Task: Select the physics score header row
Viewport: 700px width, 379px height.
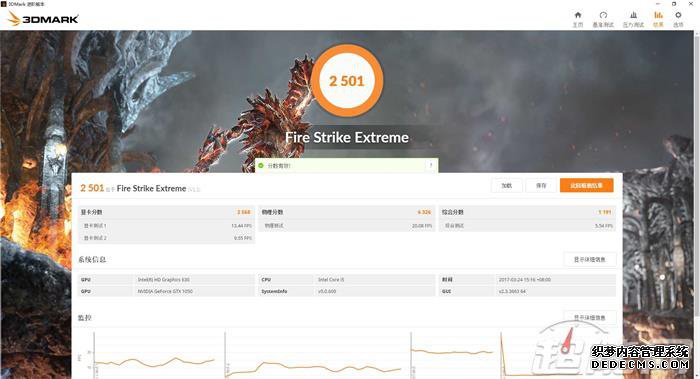Action: point(346,212)
